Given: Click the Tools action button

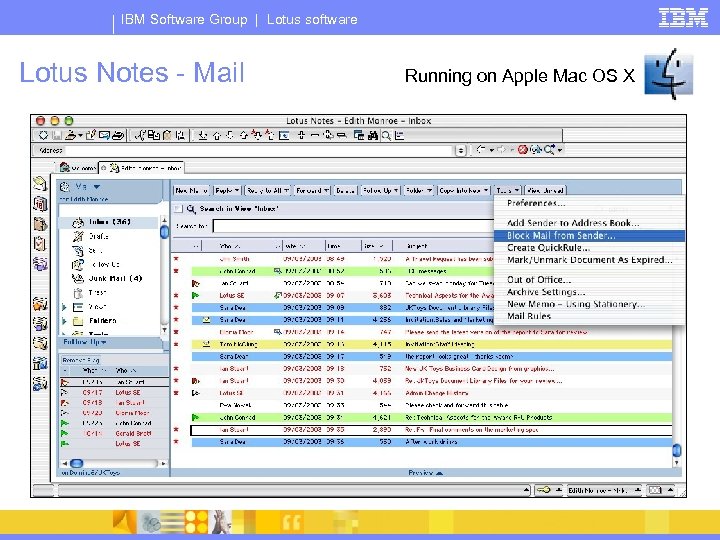Looking at the screenshot, I should (507, 190).
